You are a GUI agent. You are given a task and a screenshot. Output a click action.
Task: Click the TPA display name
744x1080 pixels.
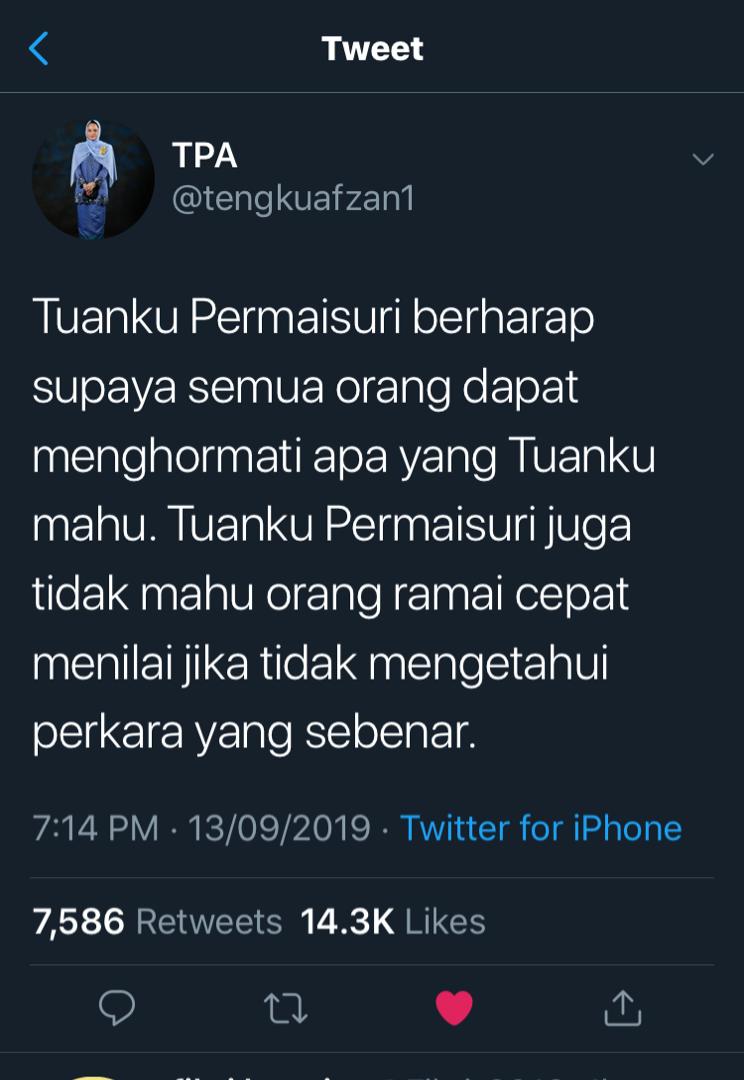[x=205, y=155]
